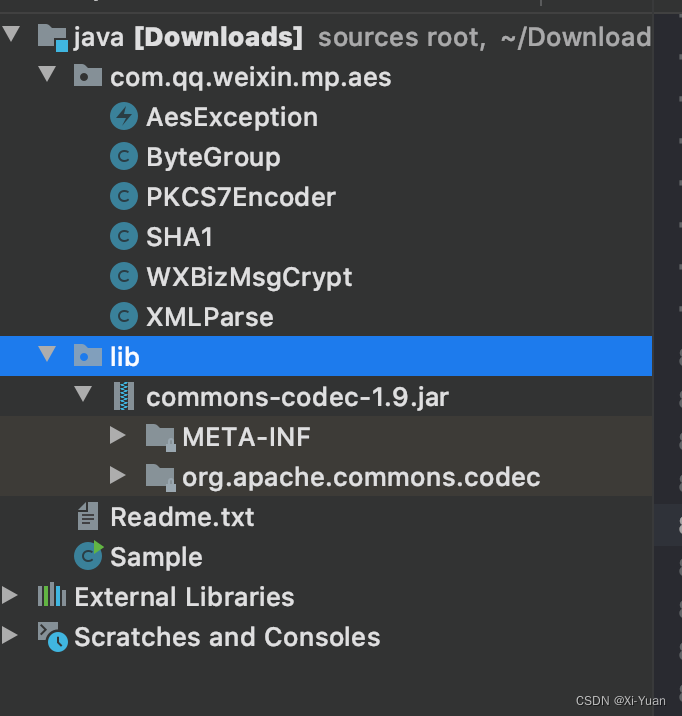The height and width of the screenshot is (716, 682).
Task: Collapse the commons-codec-1.9.jar arrow
Action: pos(83,394)
